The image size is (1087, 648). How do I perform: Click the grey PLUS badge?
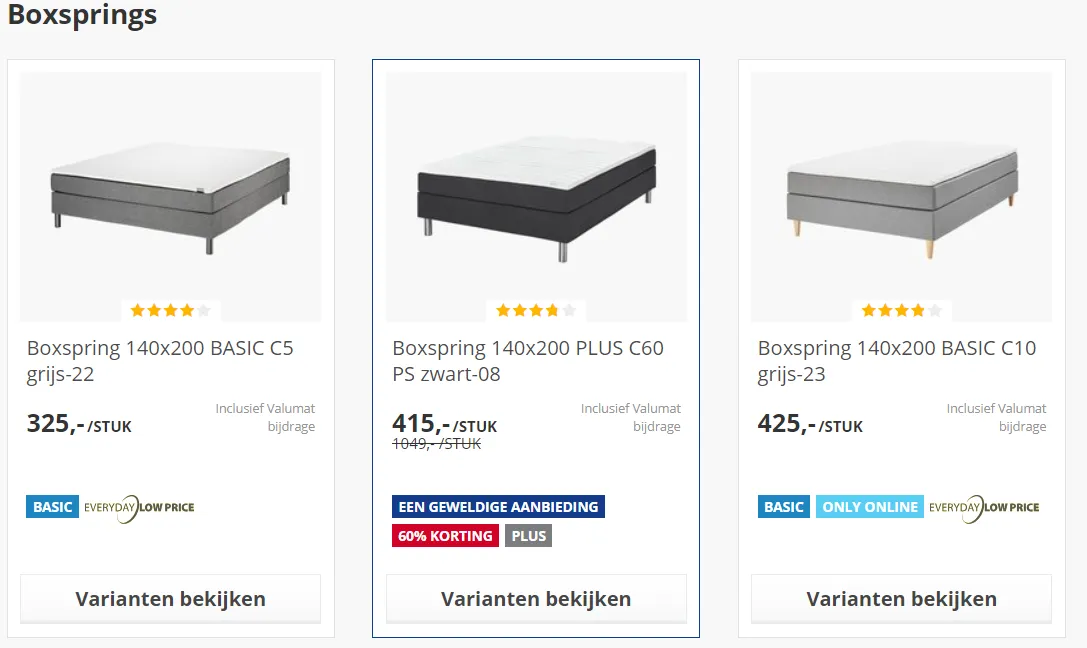528,536
